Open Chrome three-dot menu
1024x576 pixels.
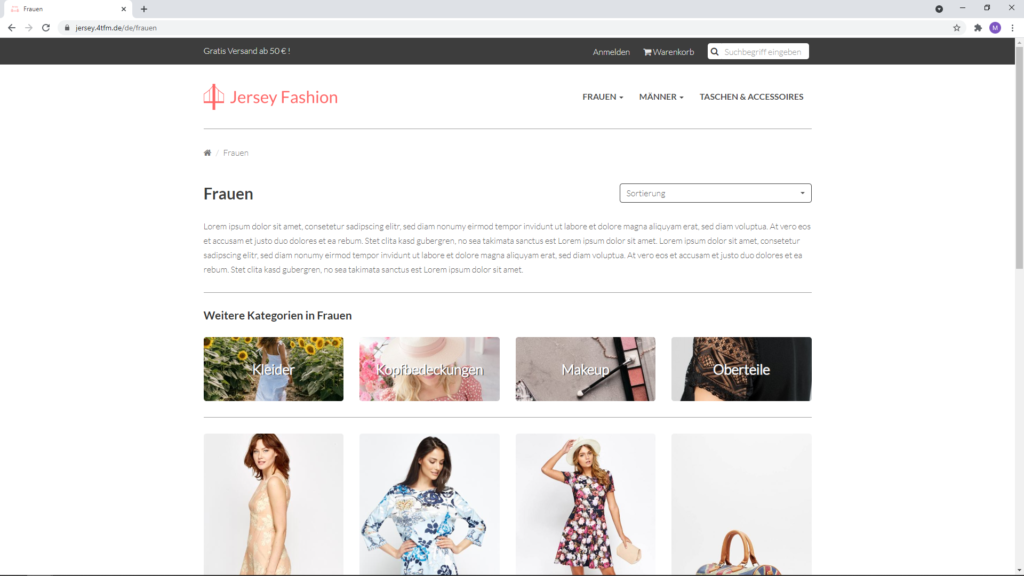tap(1012, 28)
